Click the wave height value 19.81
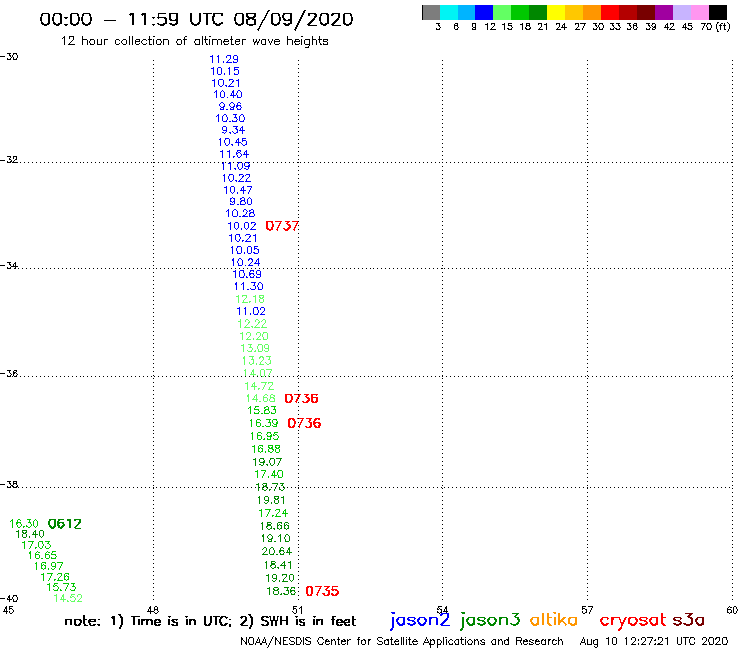The width and height of the screenshot is (740, 650). (x=271, y=500)
